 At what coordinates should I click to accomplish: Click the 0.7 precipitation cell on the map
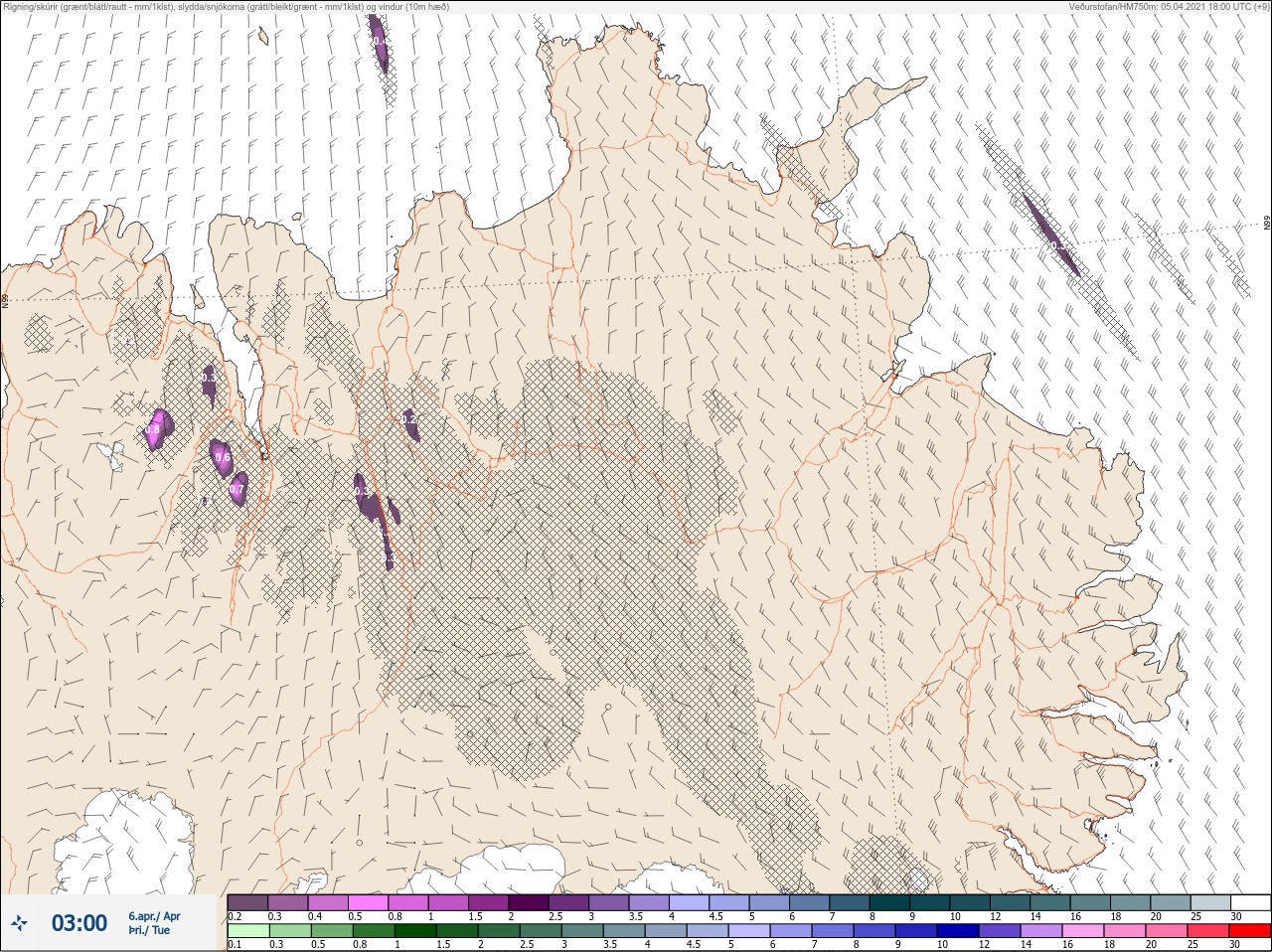(238, 489)
